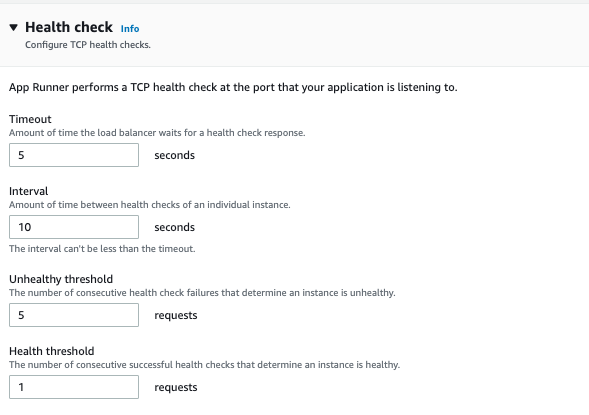Click the 'requests' unit beside Unhealthy threshold

(x=176, y=315)
